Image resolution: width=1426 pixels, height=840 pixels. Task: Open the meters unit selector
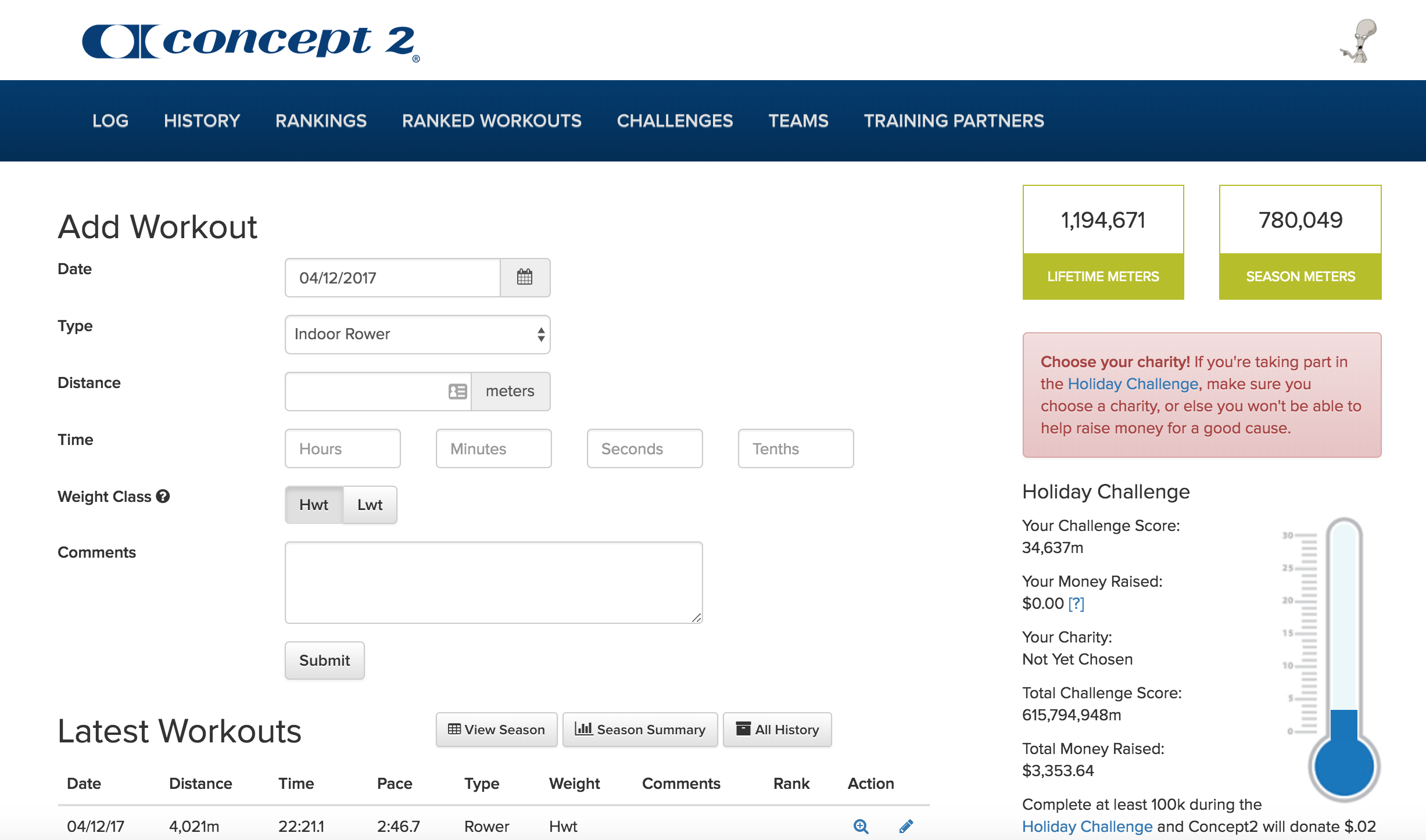[510, 392]
